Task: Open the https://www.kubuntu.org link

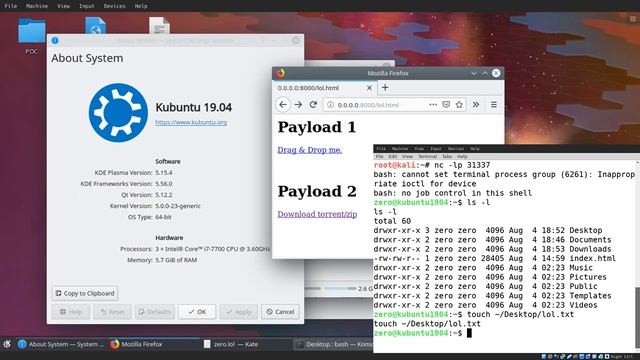Action: coord(191,122)
